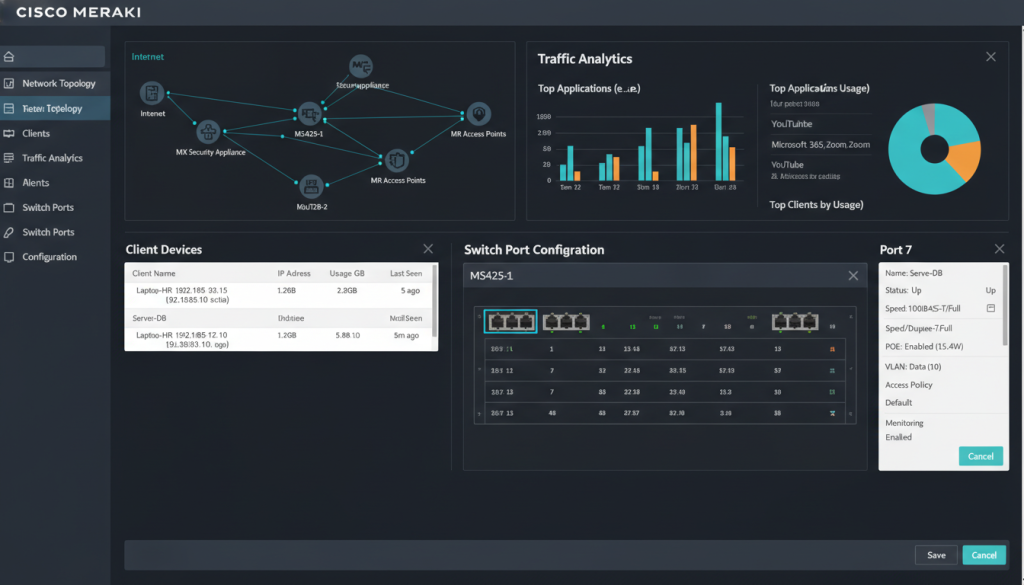Open the Alents sidebar item

[x=55, y=183]
